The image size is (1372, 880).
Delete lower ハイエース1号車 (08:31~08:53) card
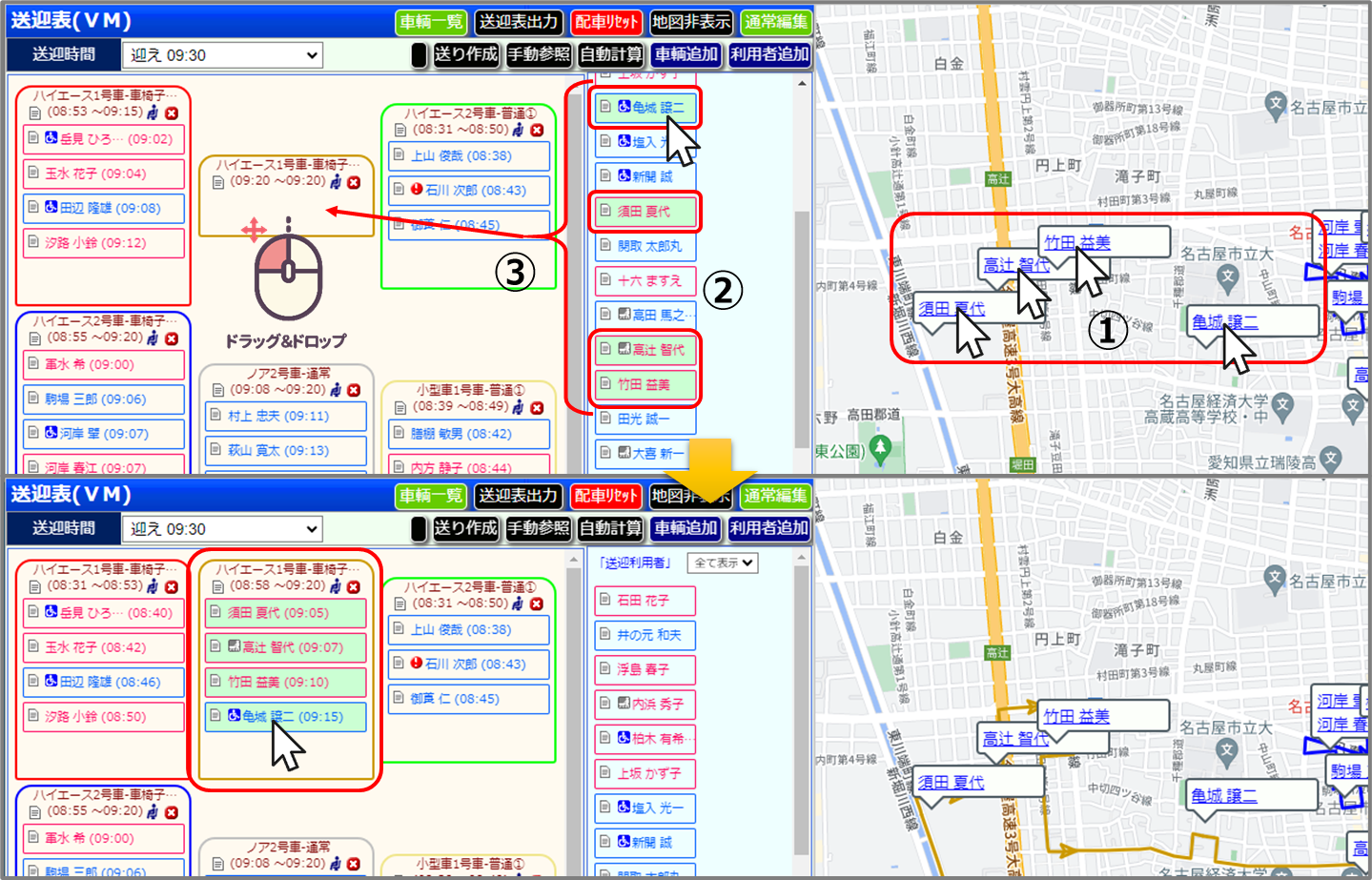click(172, 587)
